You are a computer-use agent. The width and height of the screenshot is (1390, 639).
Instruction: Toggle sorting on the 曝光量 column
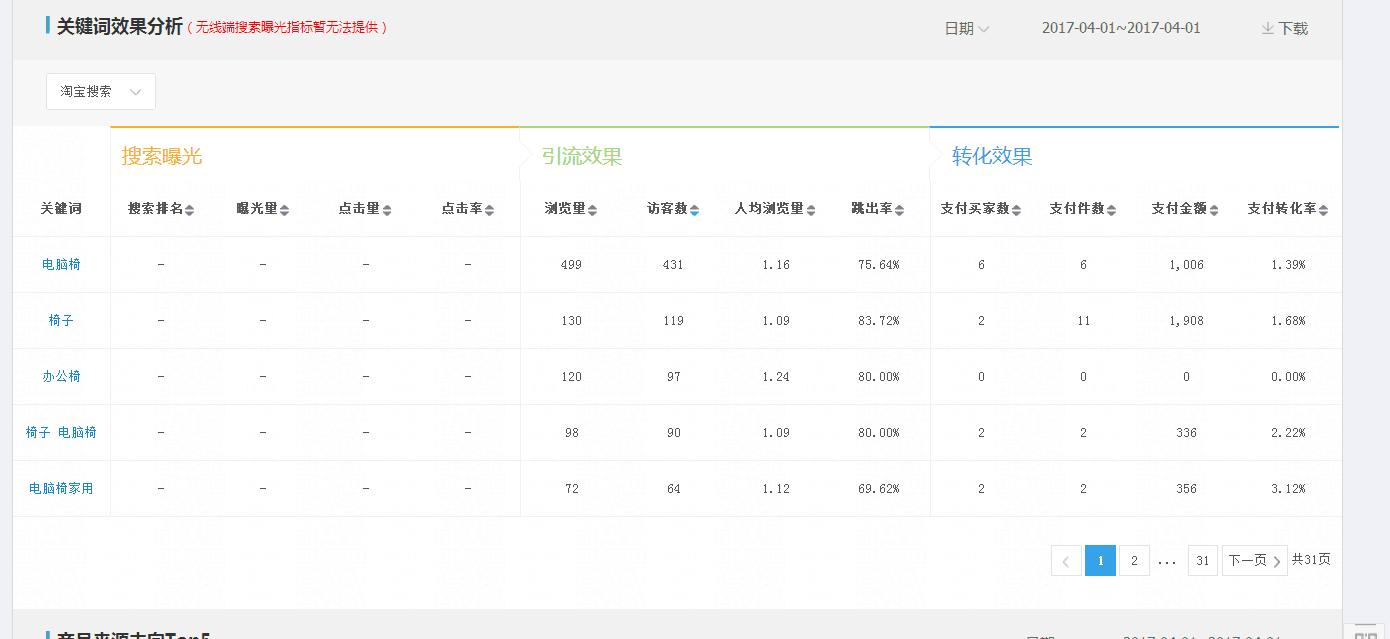(x=287, y=209)
